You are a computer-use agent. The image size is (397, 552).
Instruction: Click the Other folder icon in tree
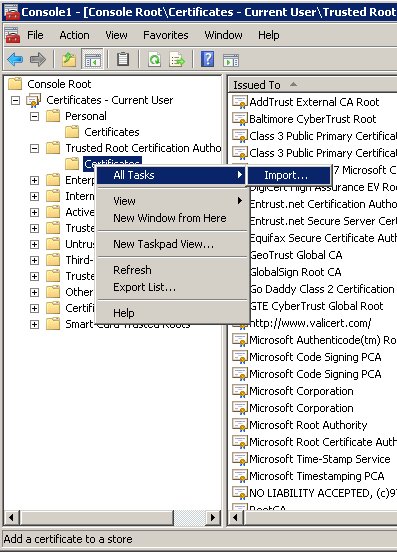[53, 292]
